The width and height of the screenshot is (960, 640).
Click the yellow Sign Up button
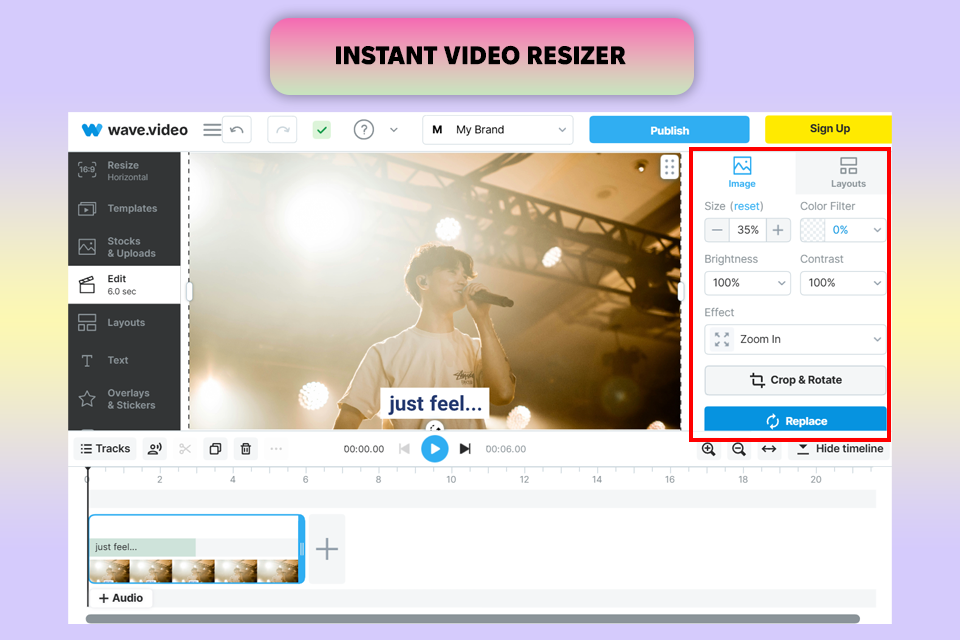click(828, 129)
